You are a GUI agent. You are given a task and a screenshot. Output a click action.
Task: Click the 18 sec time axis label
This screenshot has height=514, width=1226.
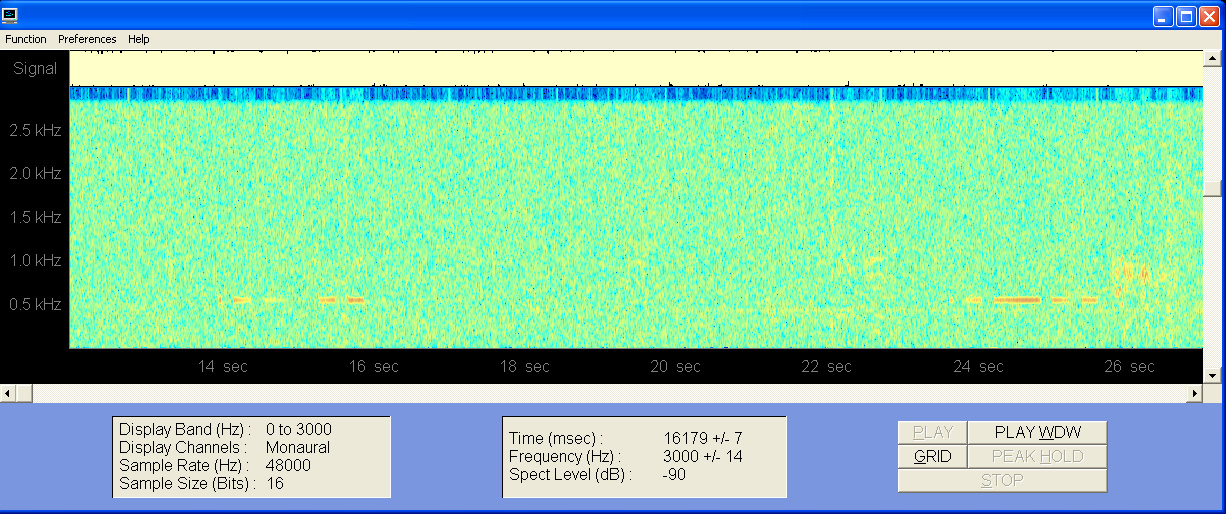(x=525, y=367)
